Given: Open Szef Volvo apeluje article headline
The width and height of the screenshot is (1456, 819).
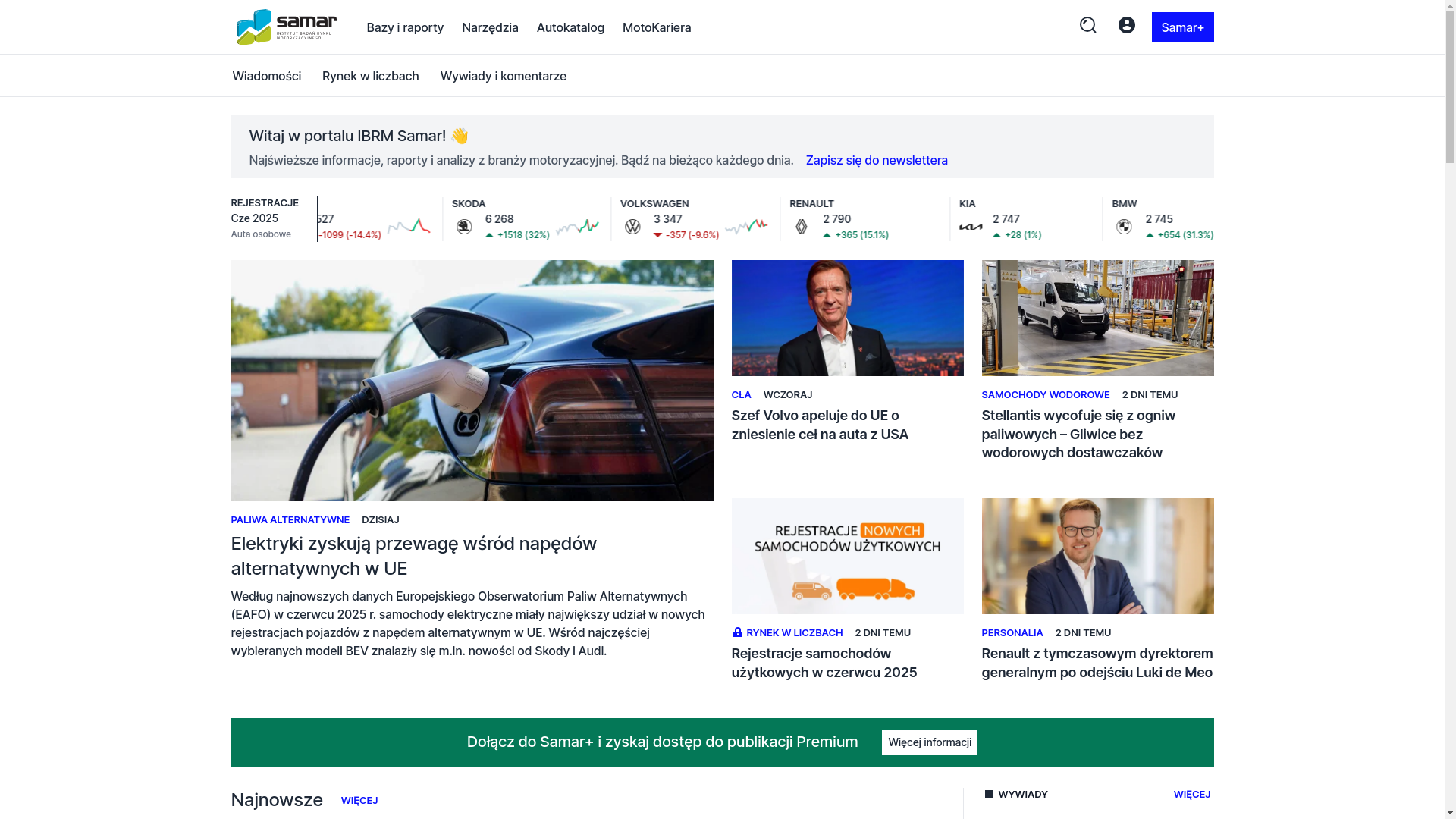Looking at the screenshot, I should point(819,425).
